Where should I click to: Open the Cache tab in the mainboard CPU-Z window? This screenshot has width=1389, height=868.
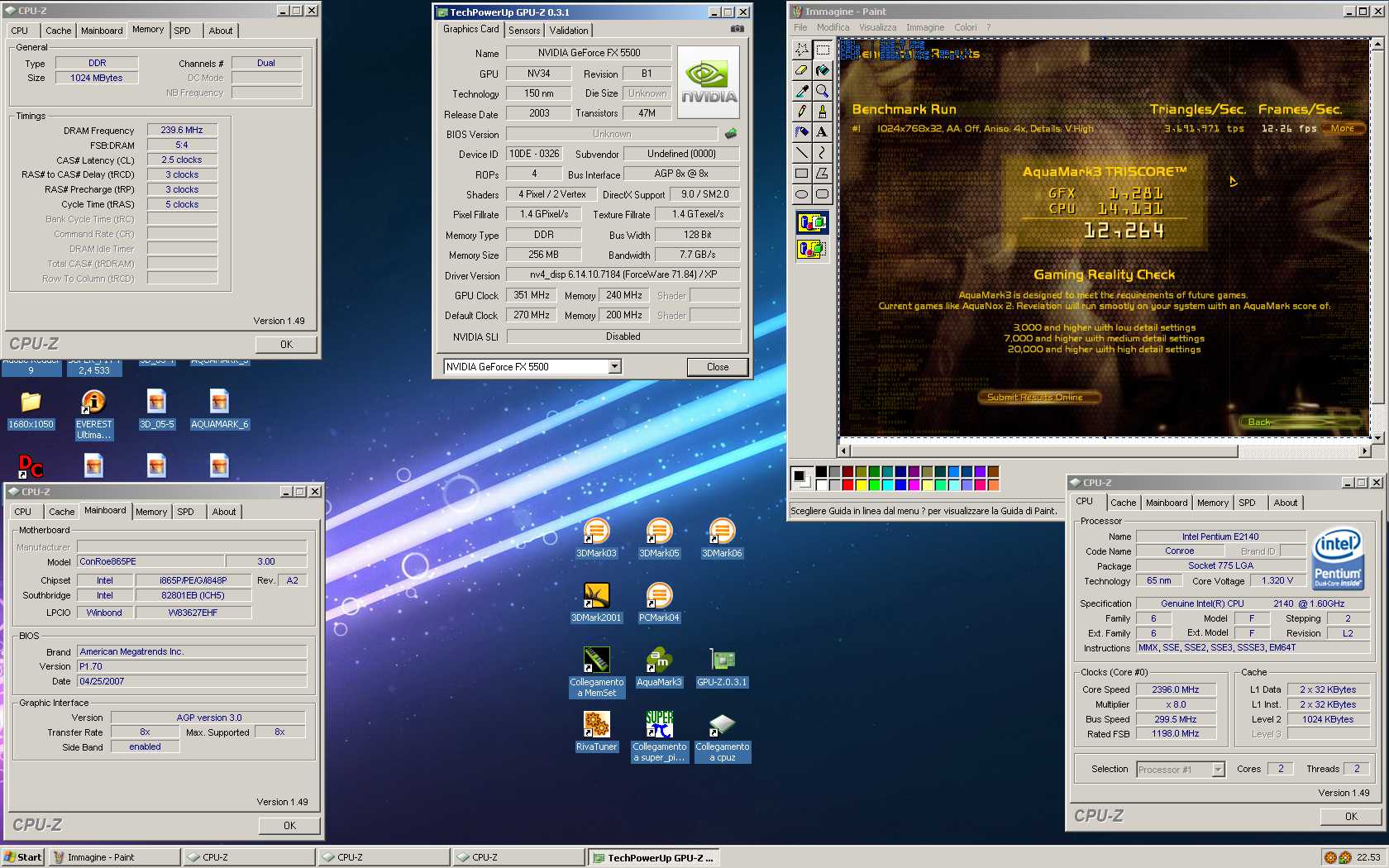61,512
